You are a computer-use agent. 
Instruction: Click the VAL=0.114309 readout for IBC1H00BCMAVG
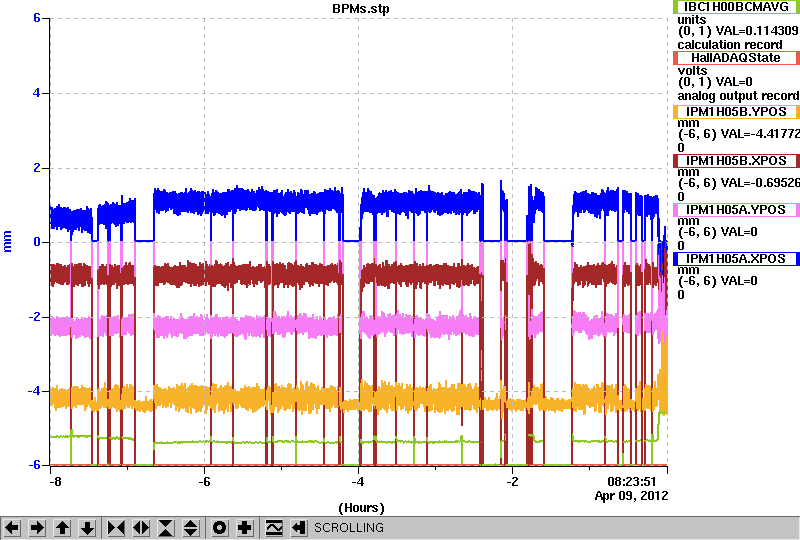(x=757, y=31)
